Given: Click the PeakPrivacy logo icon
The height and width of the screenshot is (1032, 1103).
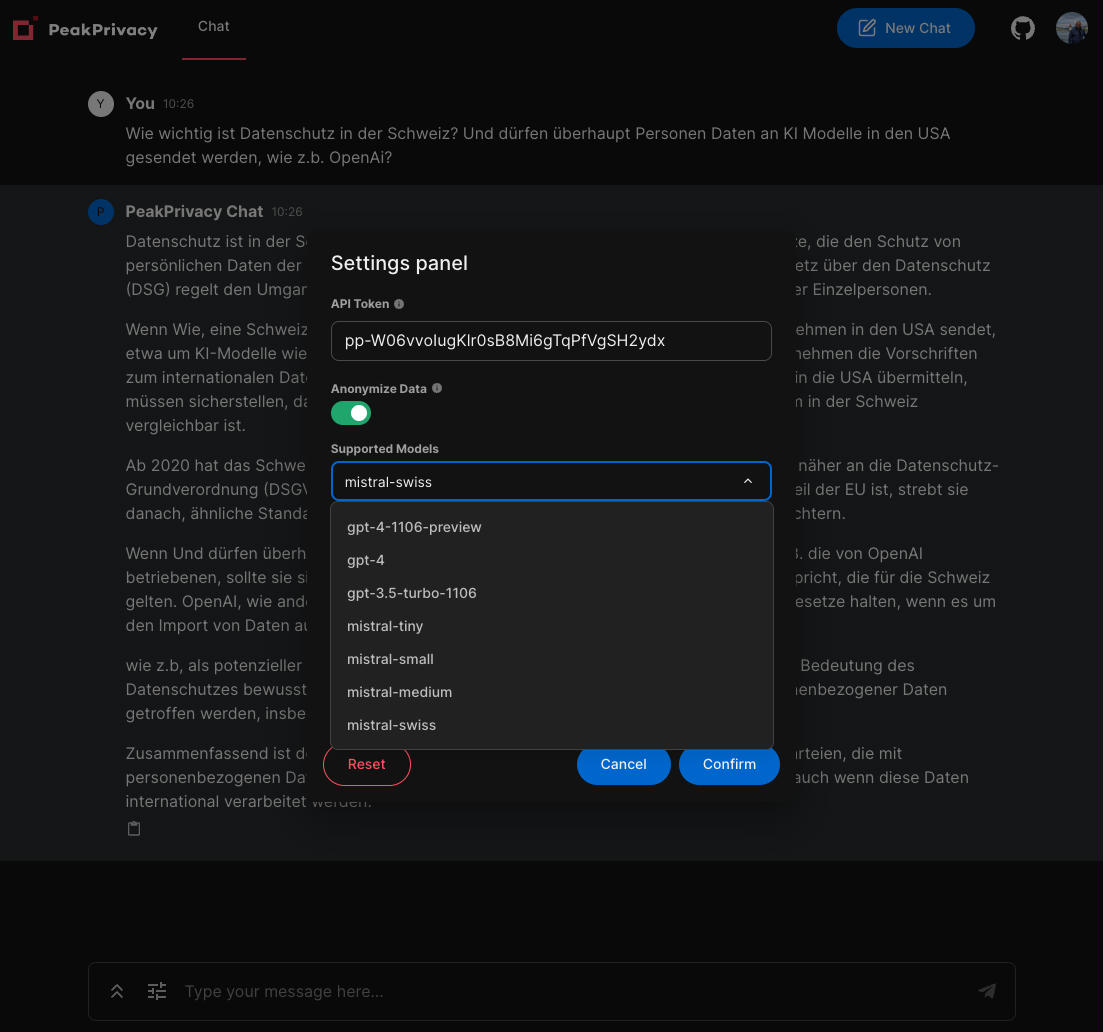Looking at the screenshot, I should (x=25, y=29).
